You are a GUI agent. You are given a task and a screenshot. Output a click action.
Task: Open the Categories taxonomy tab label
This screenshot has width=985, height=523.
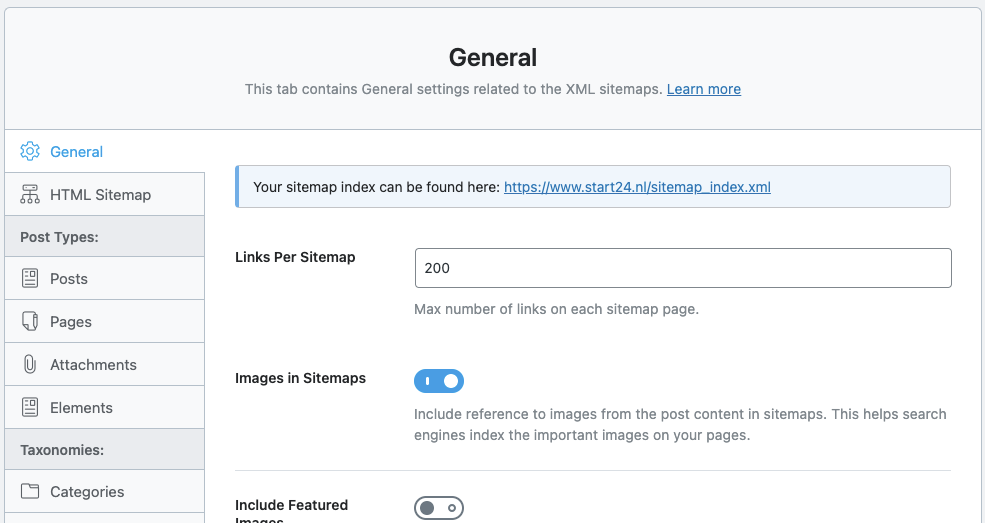87,492
